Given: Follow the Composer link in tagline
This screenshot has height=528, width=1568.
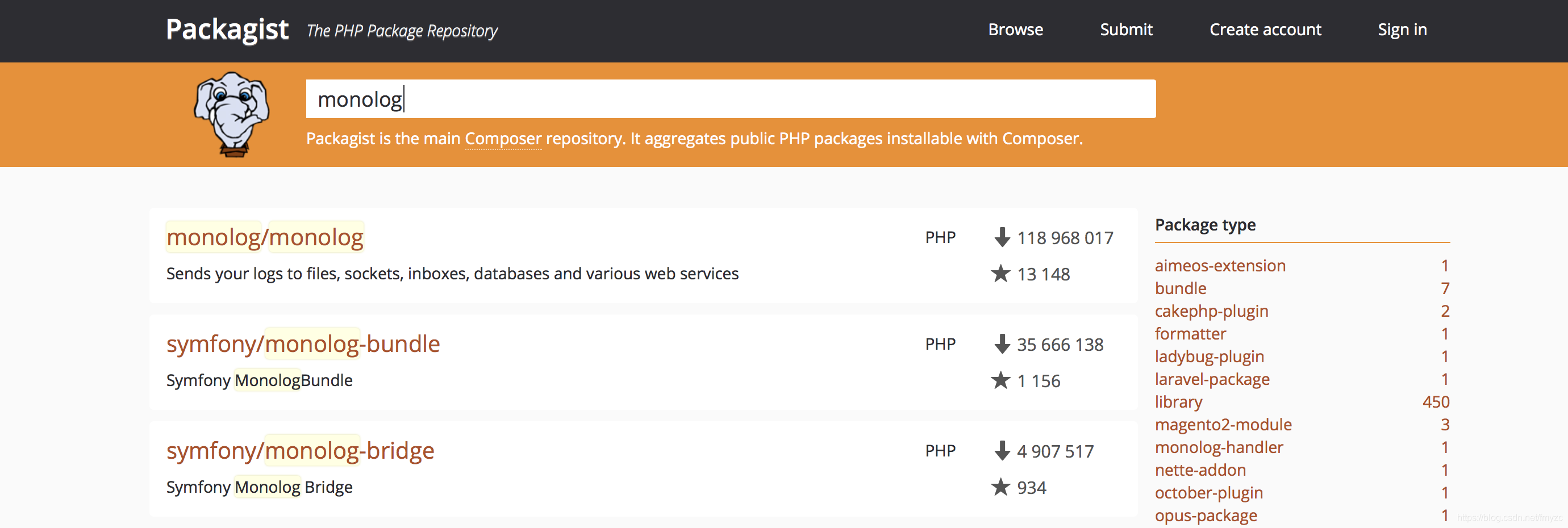Looking at the screenshot, I should point(503,139).
